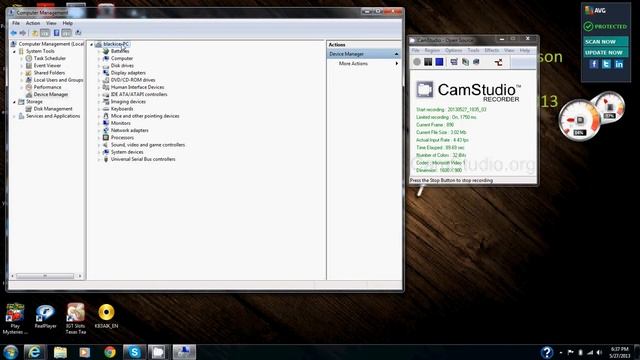640x360 pixels.
Task: Click the CPU meter gauge gadget
Action: point(580,120)
